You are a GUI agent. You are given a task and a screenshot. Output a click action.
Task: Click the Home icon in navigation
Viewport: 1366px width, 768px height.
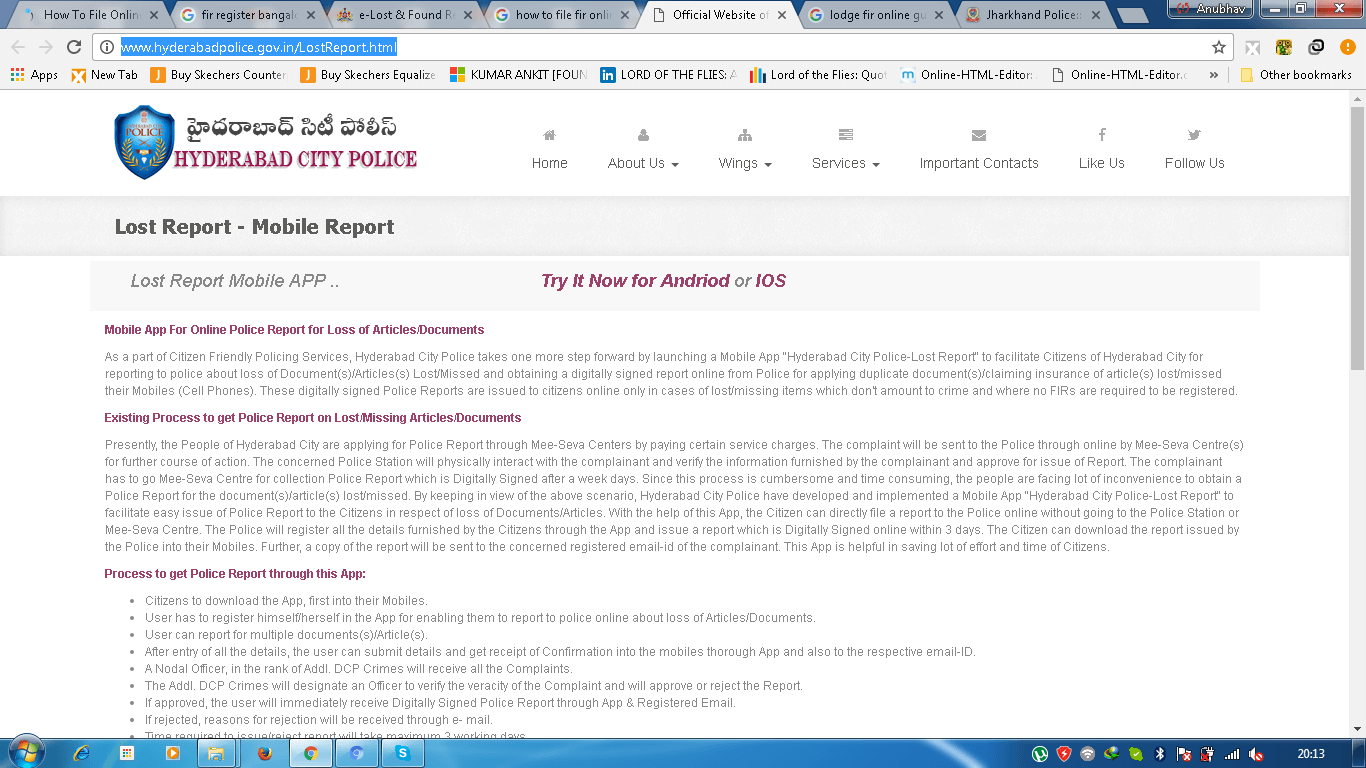(x=549, y=136)
